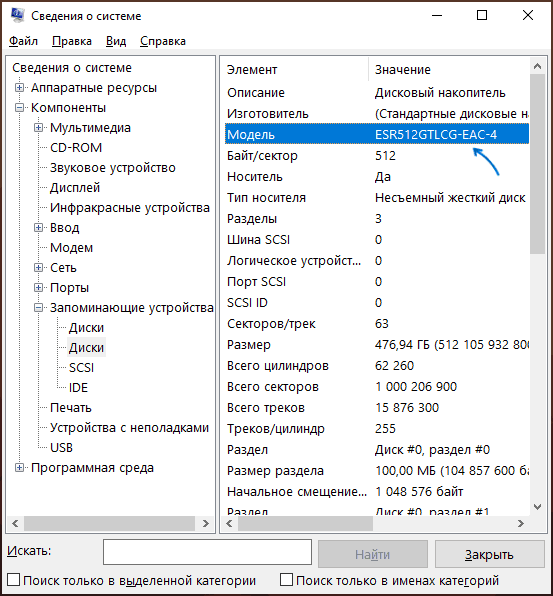Expand the Программная среда node

(19, 468)
